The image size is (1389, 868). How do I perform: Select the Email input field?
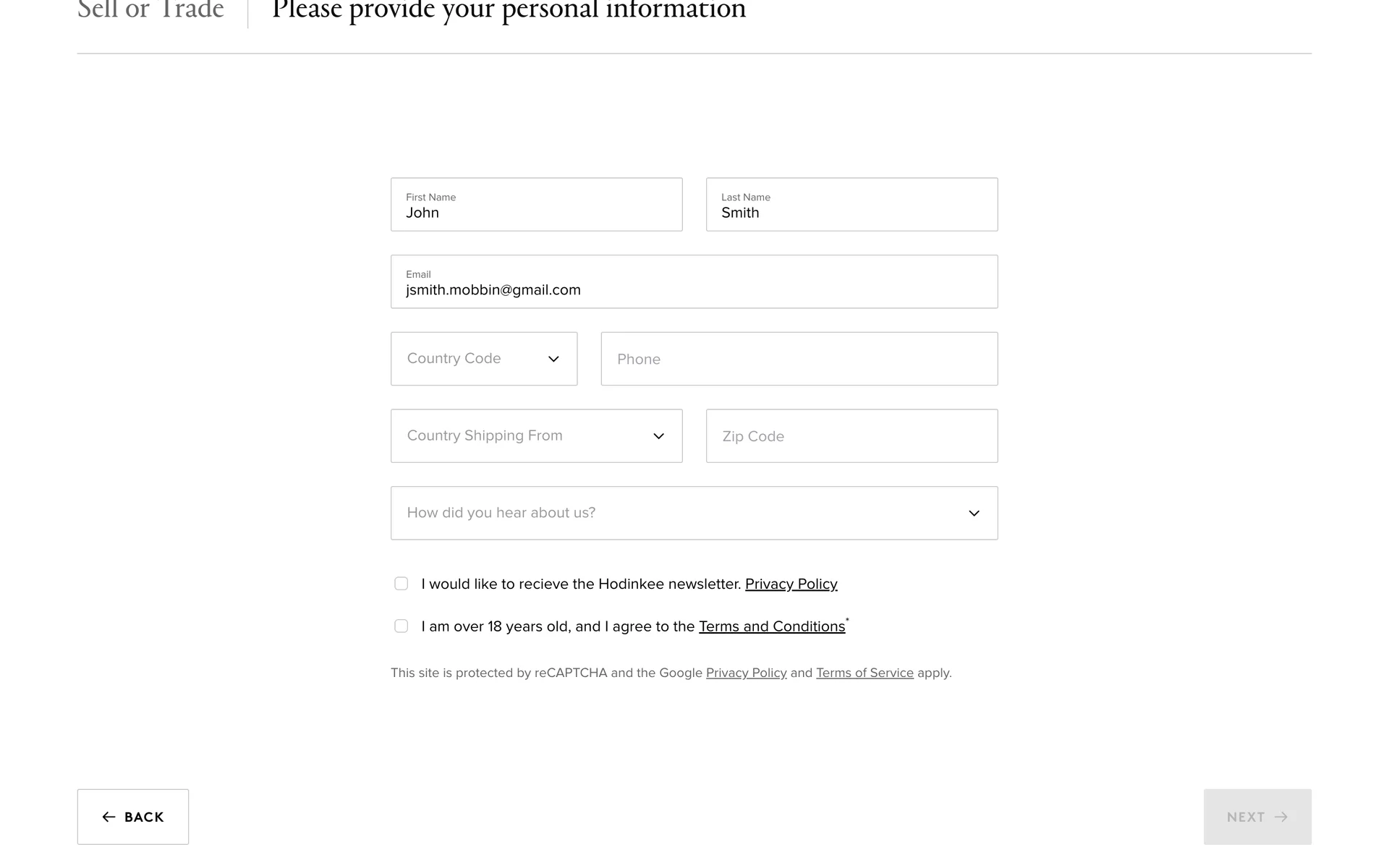pos(694,282)
